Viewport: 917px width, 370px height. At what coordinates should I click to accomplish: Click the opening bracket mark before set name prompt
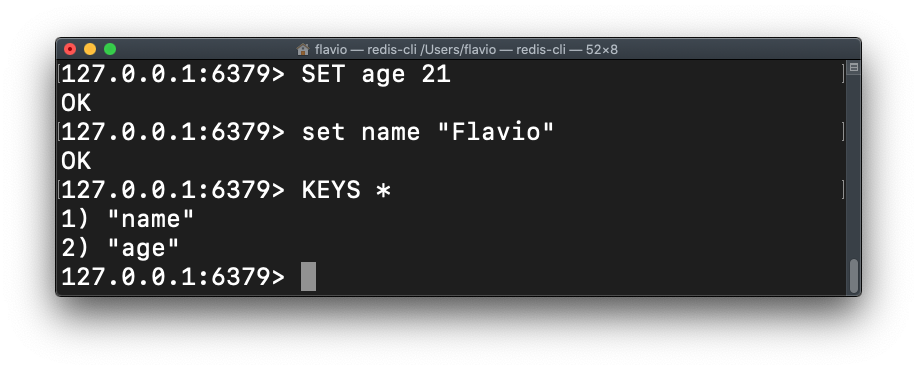pyautogui.click(x=59, y=132)
